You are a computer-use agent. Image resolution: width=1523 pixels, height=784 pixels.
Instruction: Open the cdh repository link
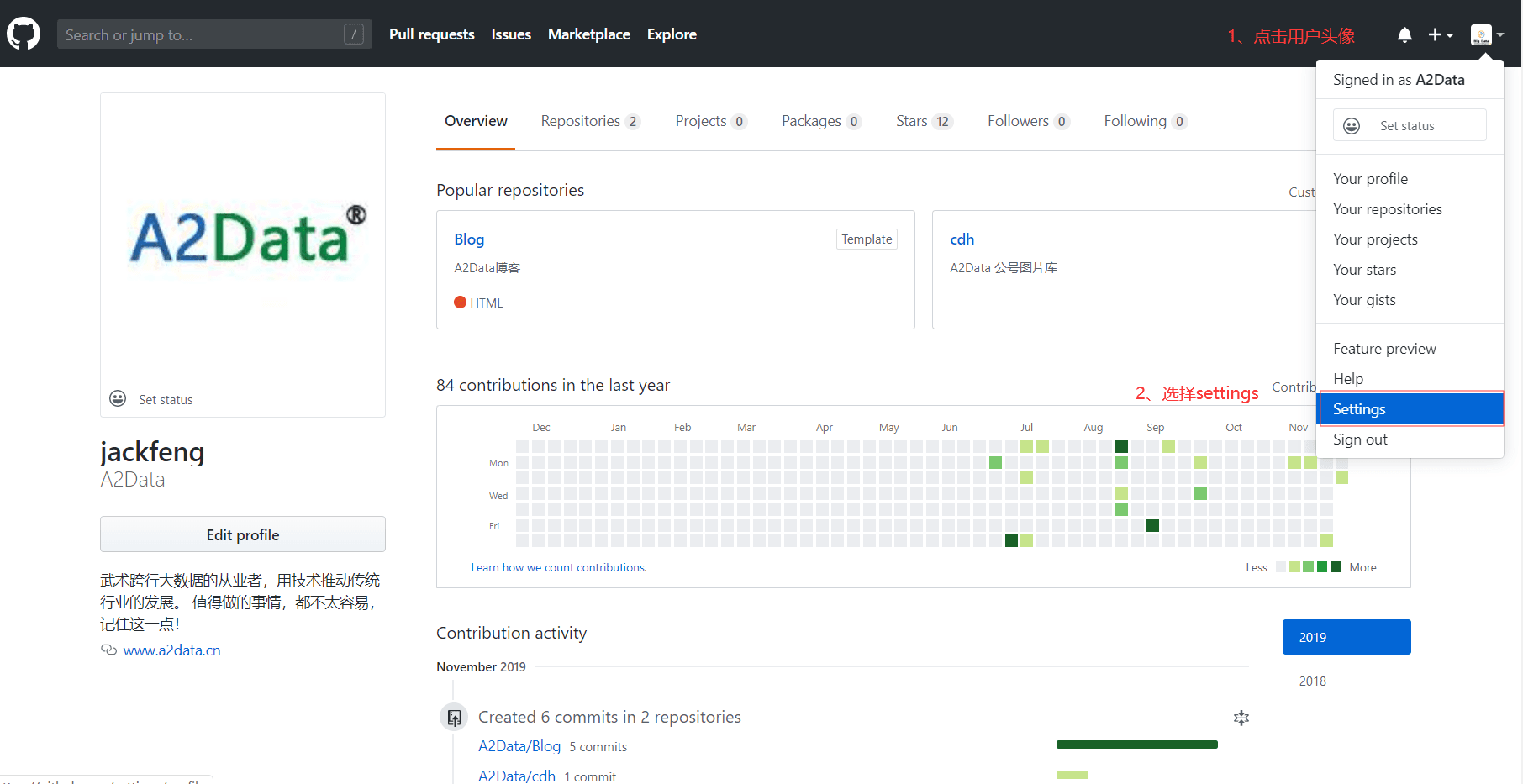coord(962,239)
